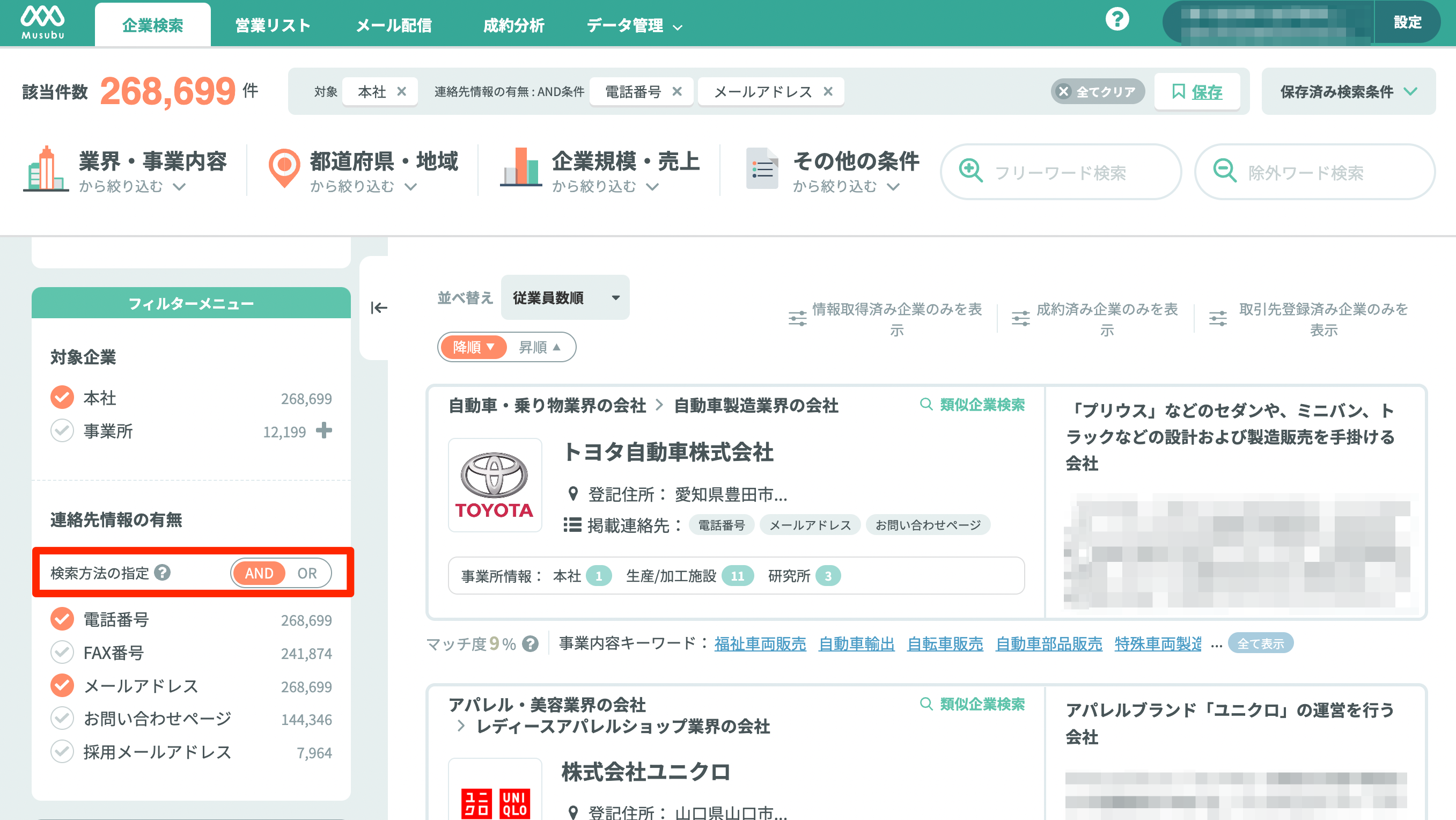The height and width of the screenshot is (820, 1456).
Task: Expand 業界・事業内容 から絞り込む
Action: (x=133, y=187)
